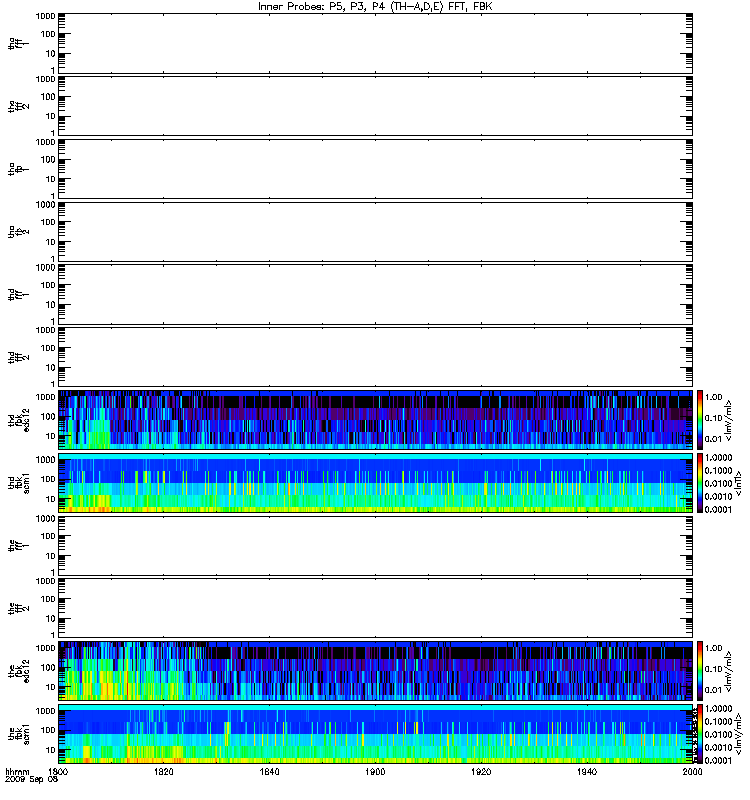
Task: Click inside the thd fbk edc12 spectrogram
Action: 376,420
